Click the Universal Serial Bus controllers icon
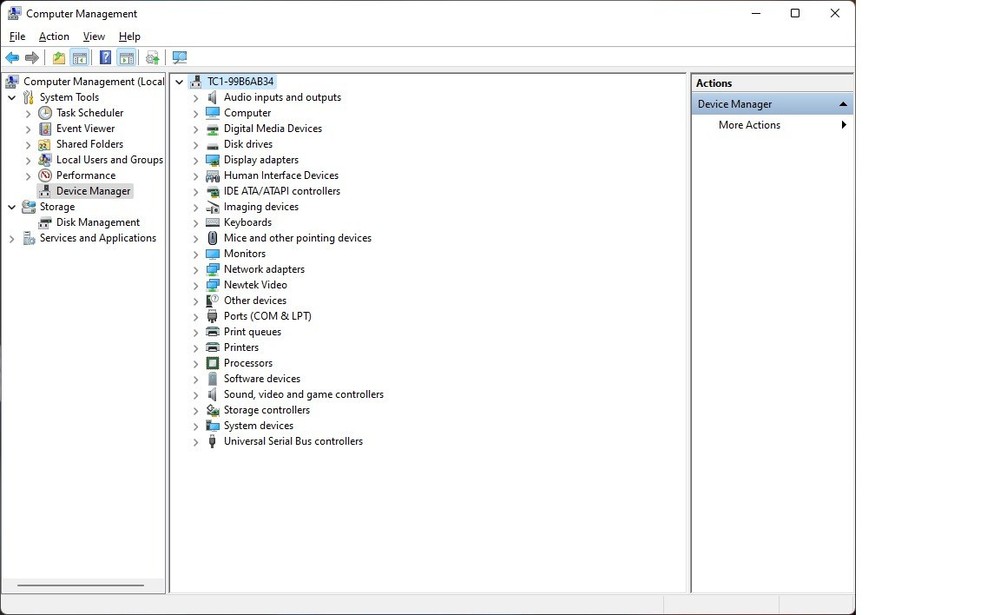 click(x=212, y=442)
